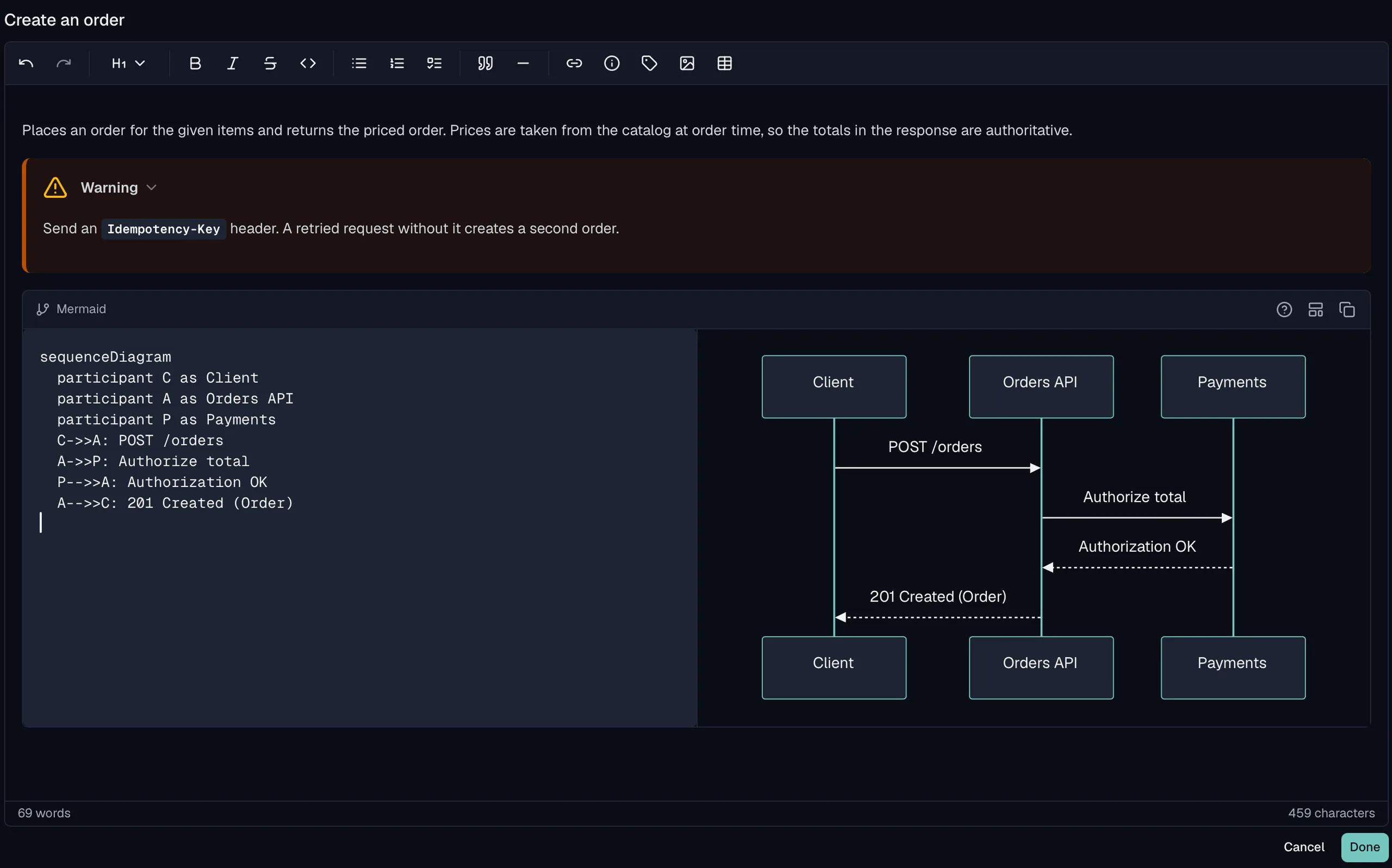Insert a hyperlink
This screenshot has width=1392, height=868.
[x=574, y=63]
